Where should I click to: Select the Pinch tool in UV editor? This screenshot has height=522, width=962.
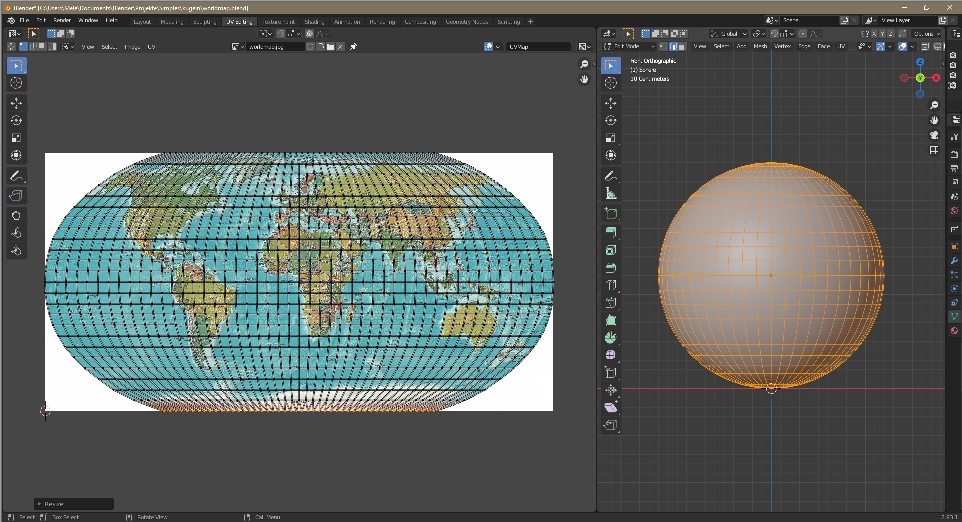click(x=17, y=251)
